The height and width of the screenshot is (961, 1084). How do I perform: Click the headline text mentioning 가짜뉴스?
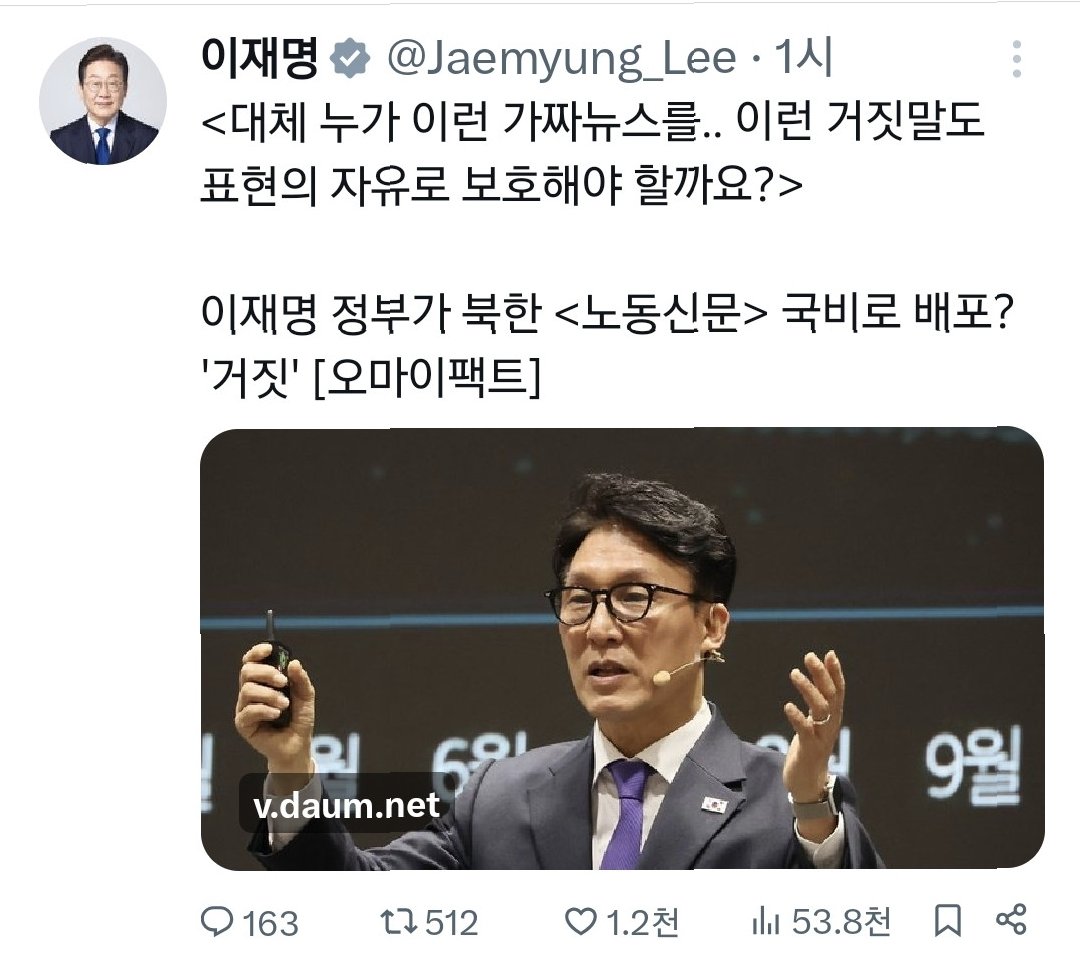(x=592, y=153)
